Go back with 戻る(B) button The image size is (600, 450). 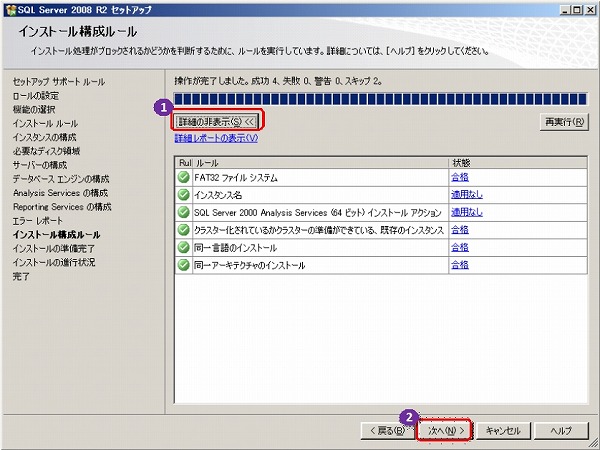(388, 431)
